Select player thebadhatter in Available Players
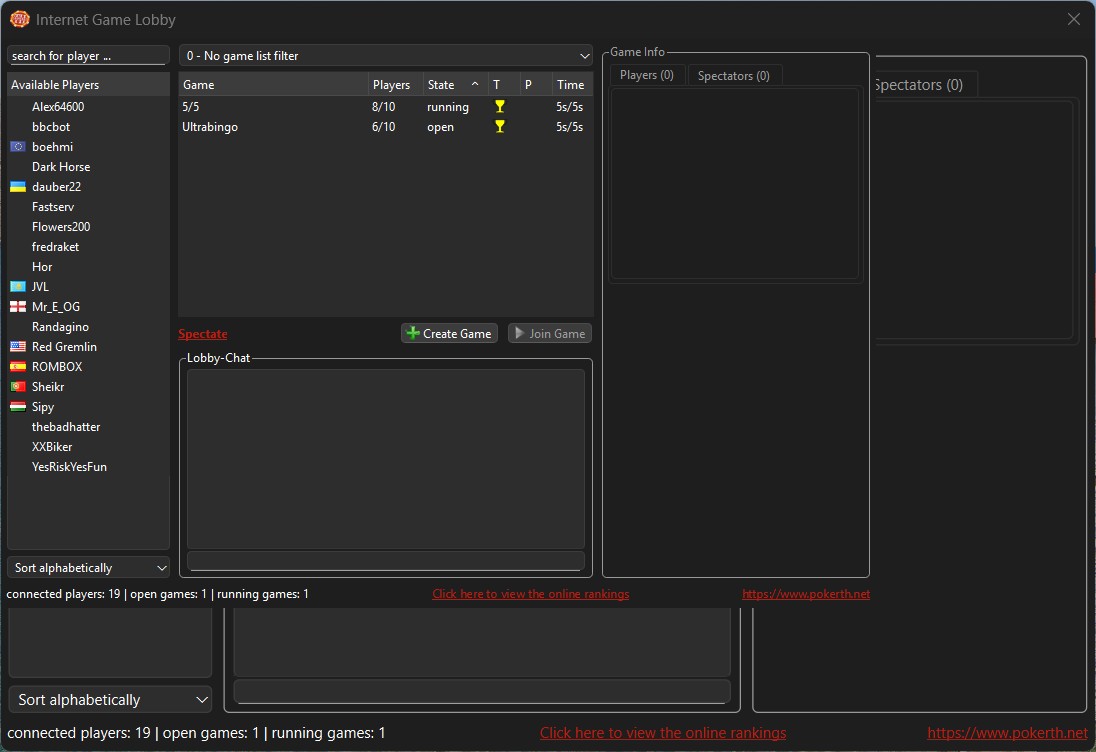1096x752 pixels. tap(66, 427)
